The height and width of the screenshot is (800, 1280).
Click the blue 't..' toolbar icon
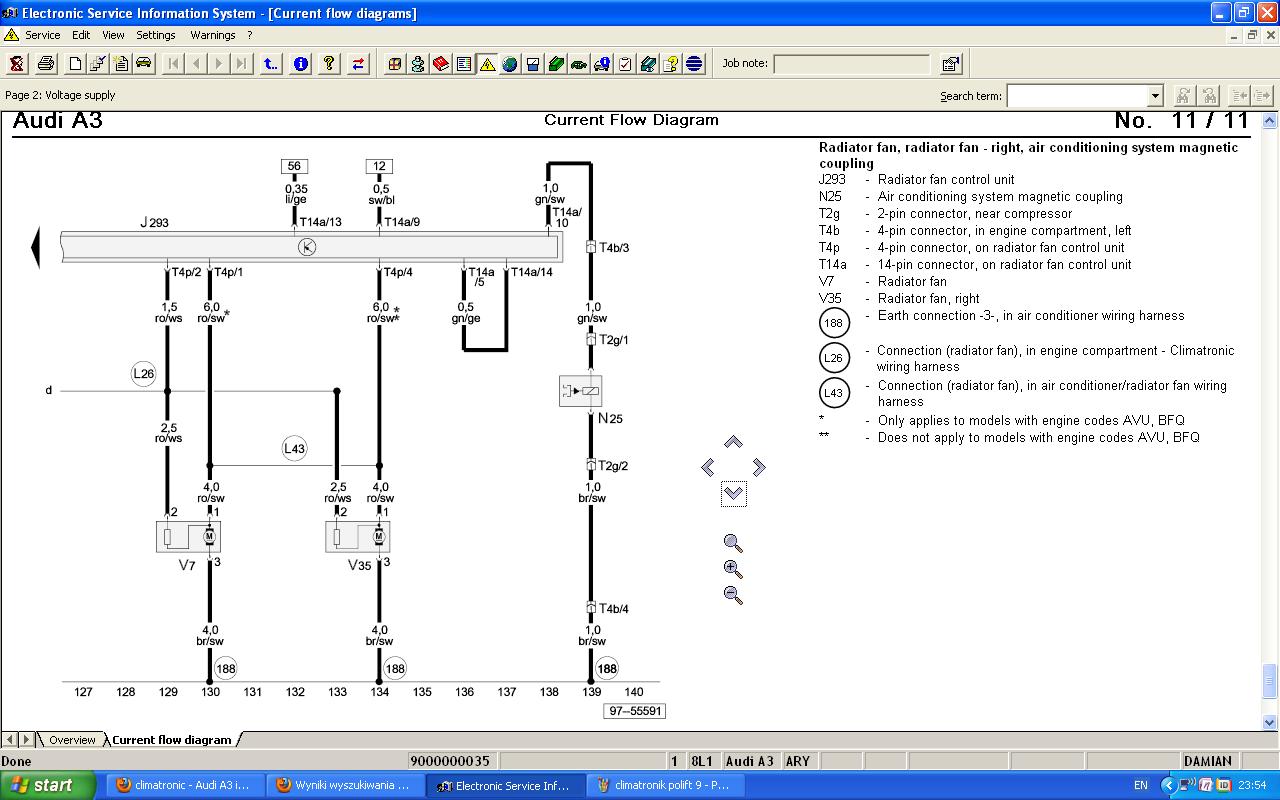pos(271,64)
